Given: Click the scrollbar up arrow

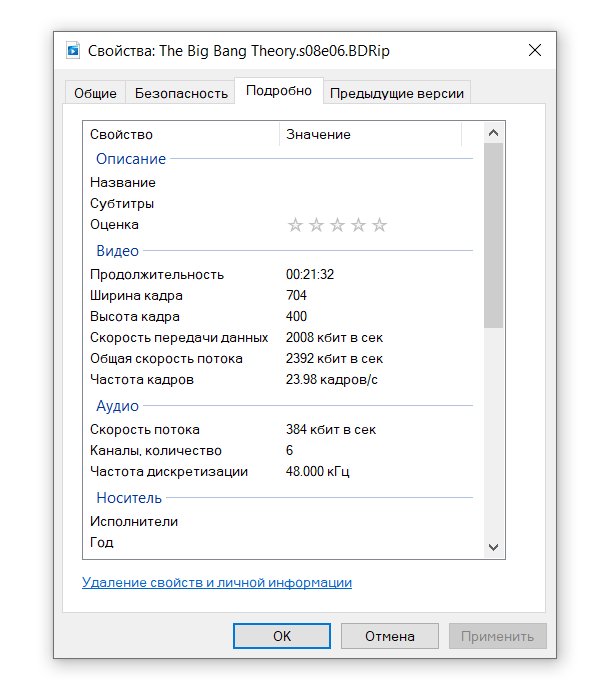Looking at the screenshot, I should pyautogui.click(x=493, y=133).
